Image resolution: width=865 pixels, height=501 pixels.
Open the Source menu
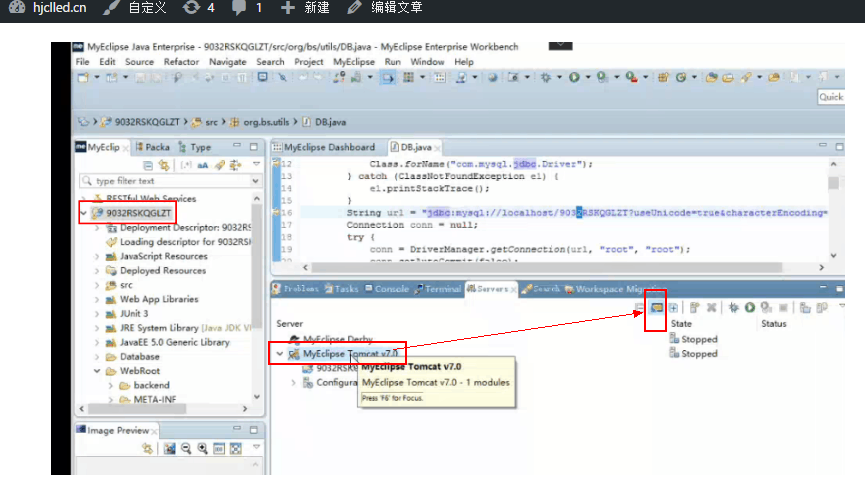click(139, 62)
